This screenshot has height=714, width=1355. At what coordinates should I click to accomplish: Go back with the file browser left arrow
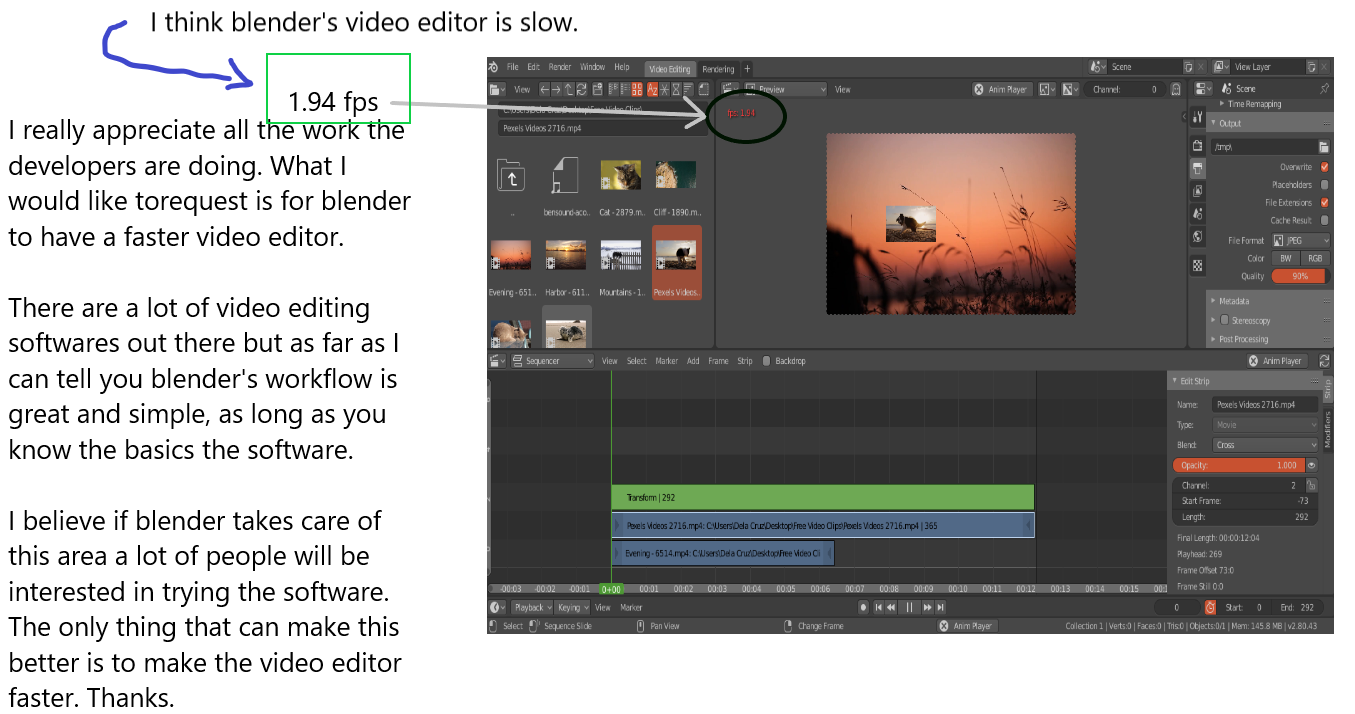tap(545, 89)
